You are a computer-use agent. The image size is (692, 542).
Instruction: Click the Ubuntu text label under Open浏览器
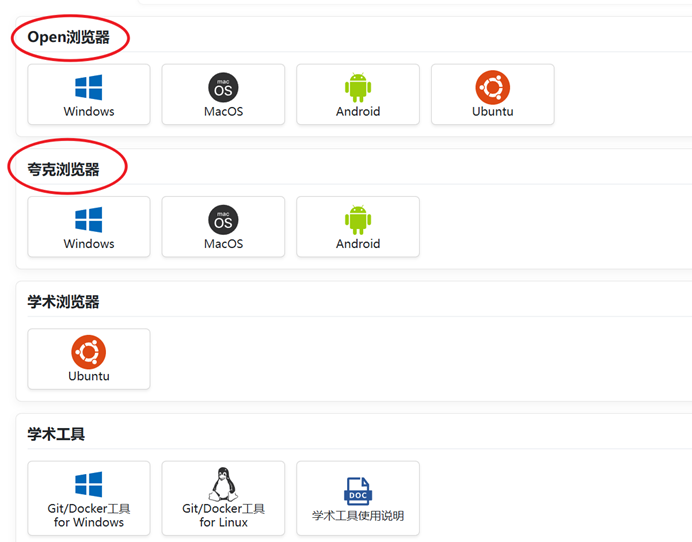tap(492, 111)
